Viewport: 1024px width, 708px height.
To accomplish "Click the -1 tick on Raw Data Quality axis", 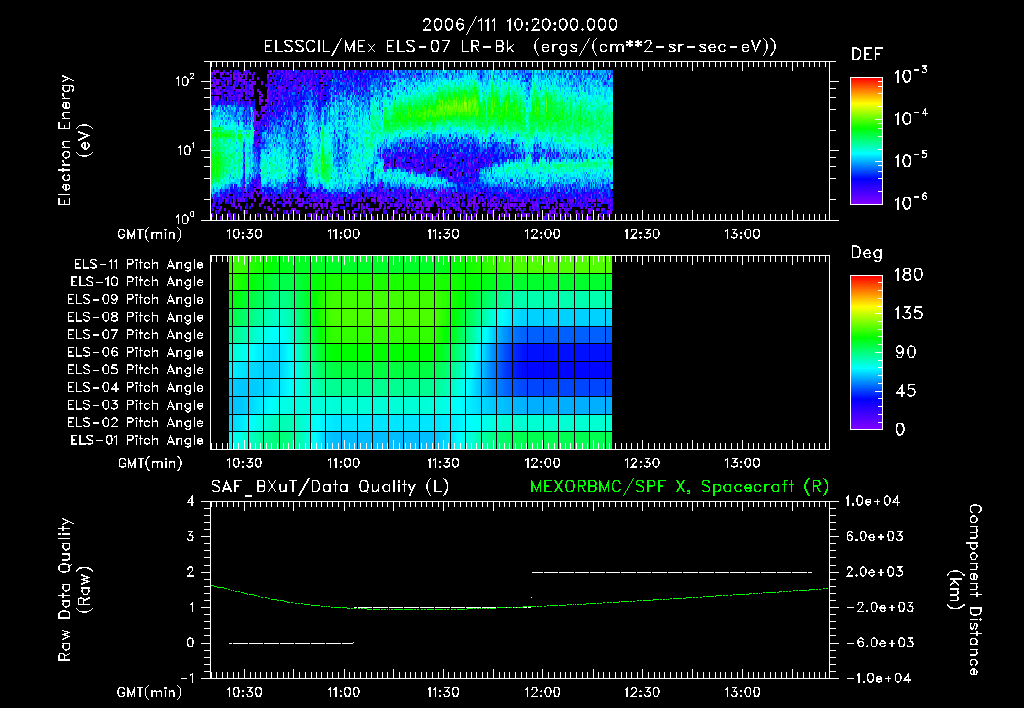I will pyautogui.click(x=187, y=678).
